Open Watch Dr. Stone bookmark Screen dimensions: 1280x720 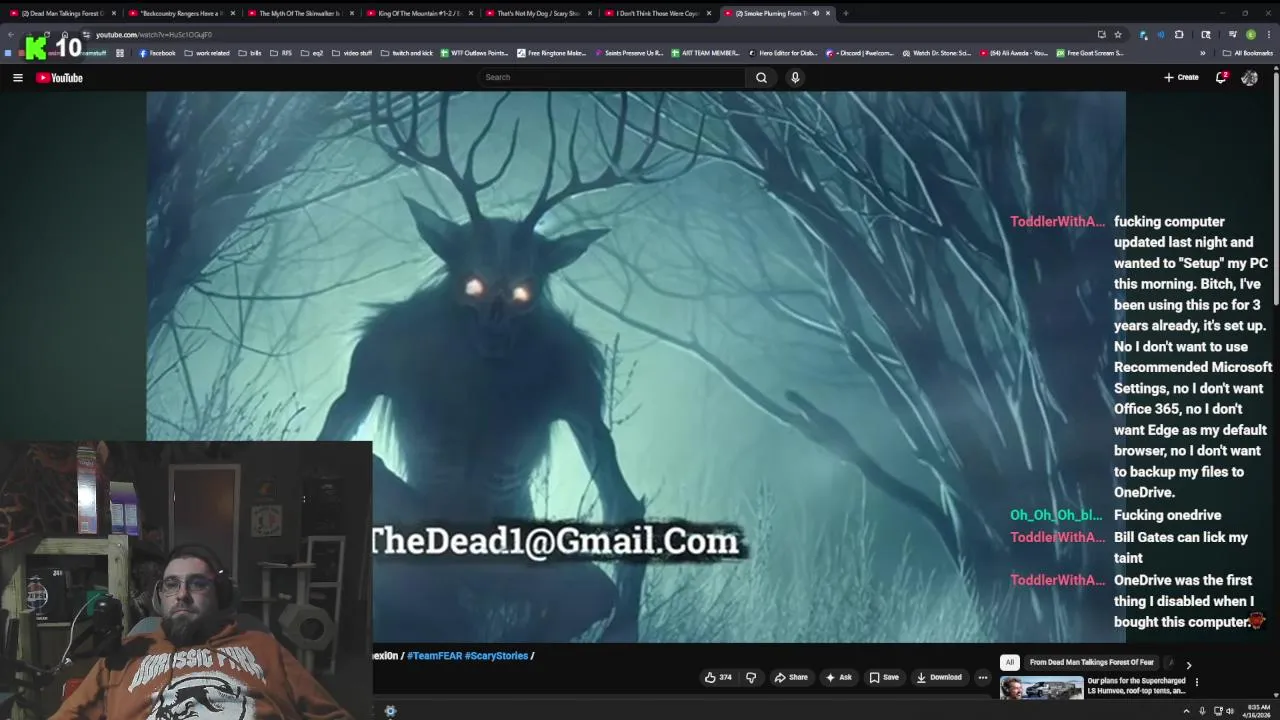(937, 53)
